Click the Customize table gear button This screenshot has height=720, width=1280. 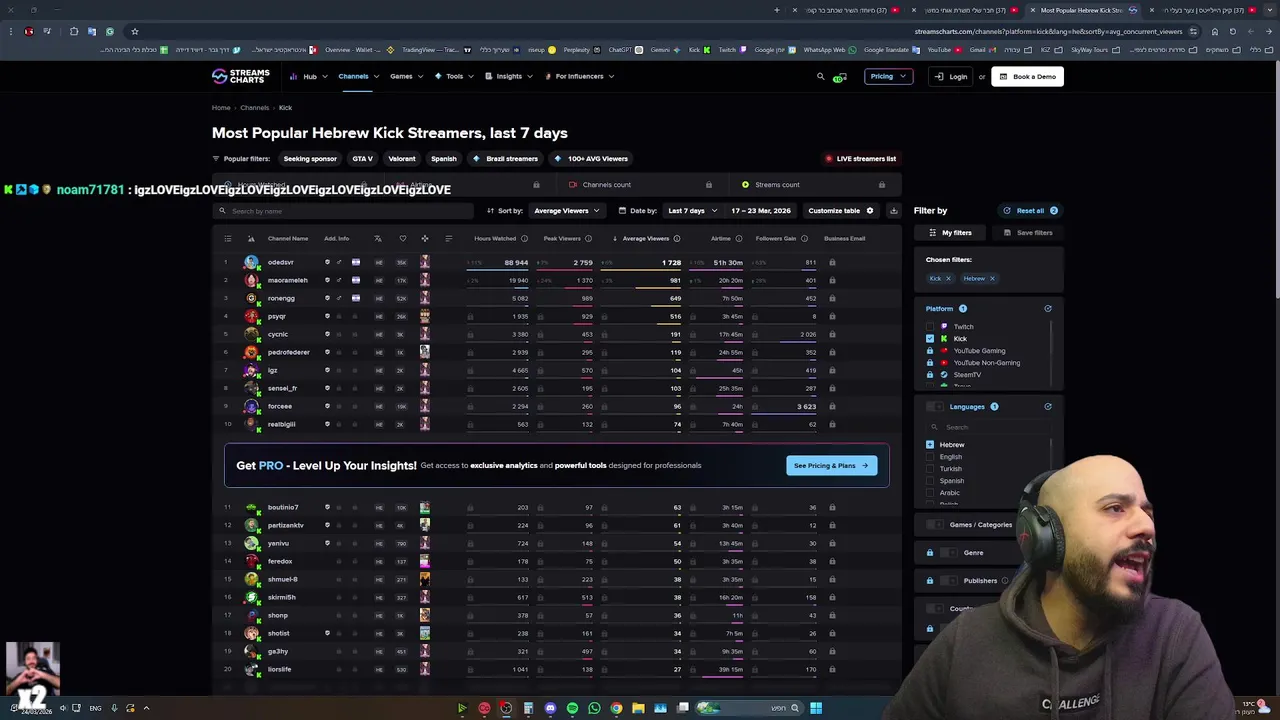coord(841,211)
